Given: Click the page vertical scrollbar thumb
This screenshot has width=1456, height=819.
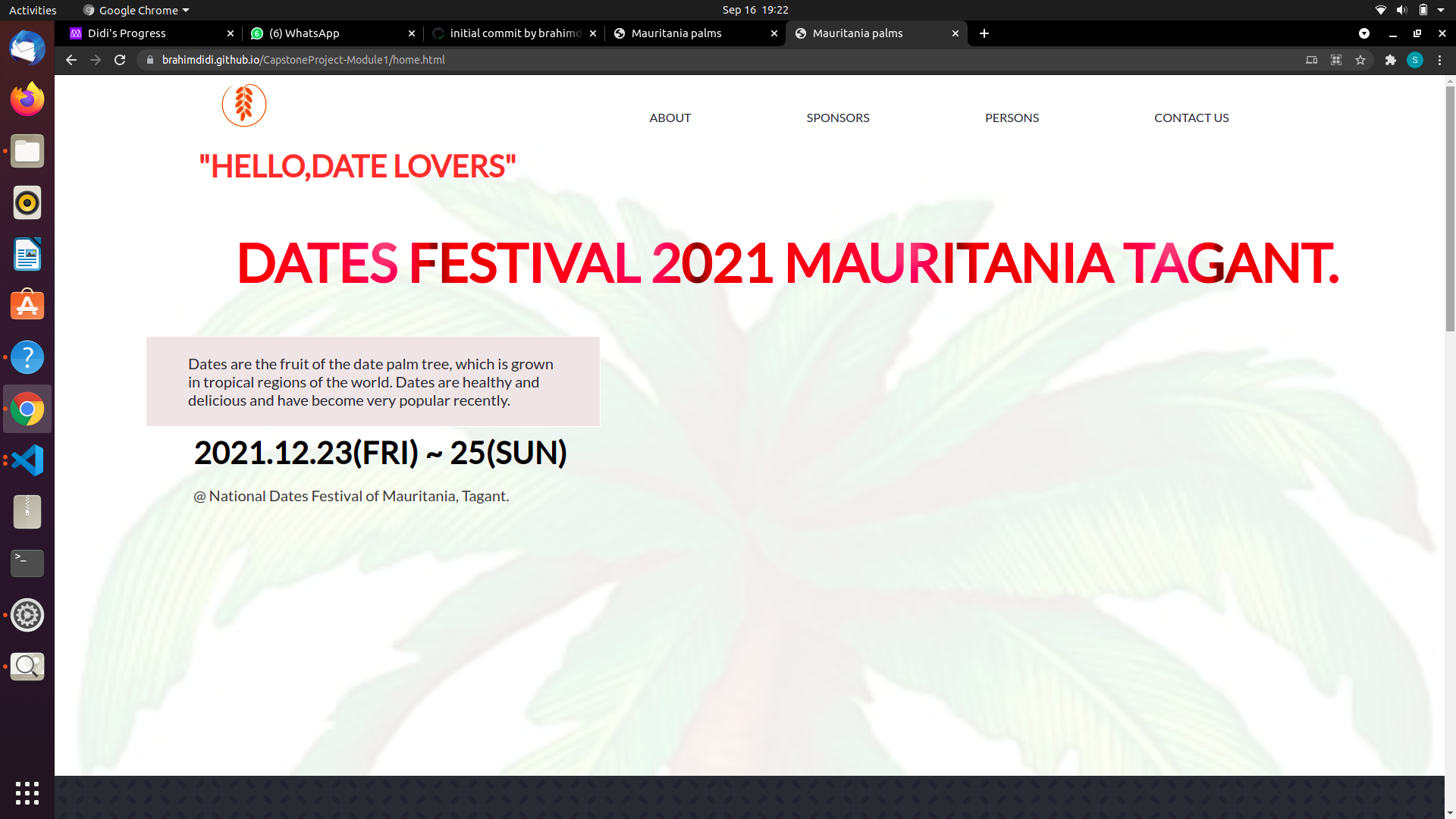Looking at the screenshot, I should point(1450,209).
